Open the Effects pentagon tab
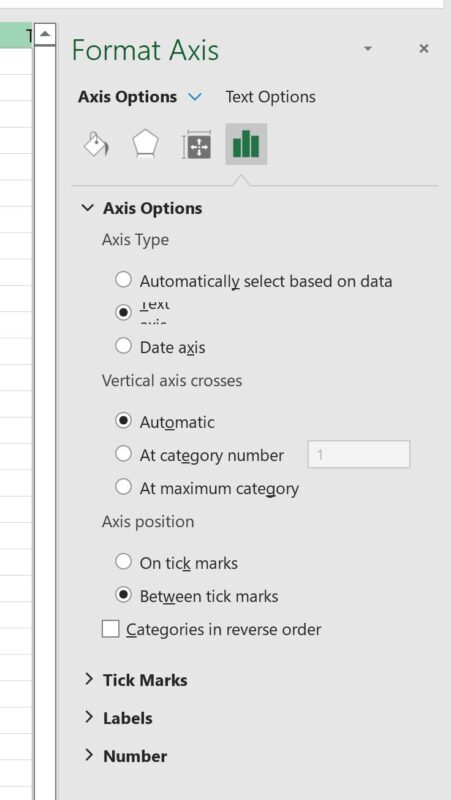Viewport: 451px width, 800px height. coord(145,144)
